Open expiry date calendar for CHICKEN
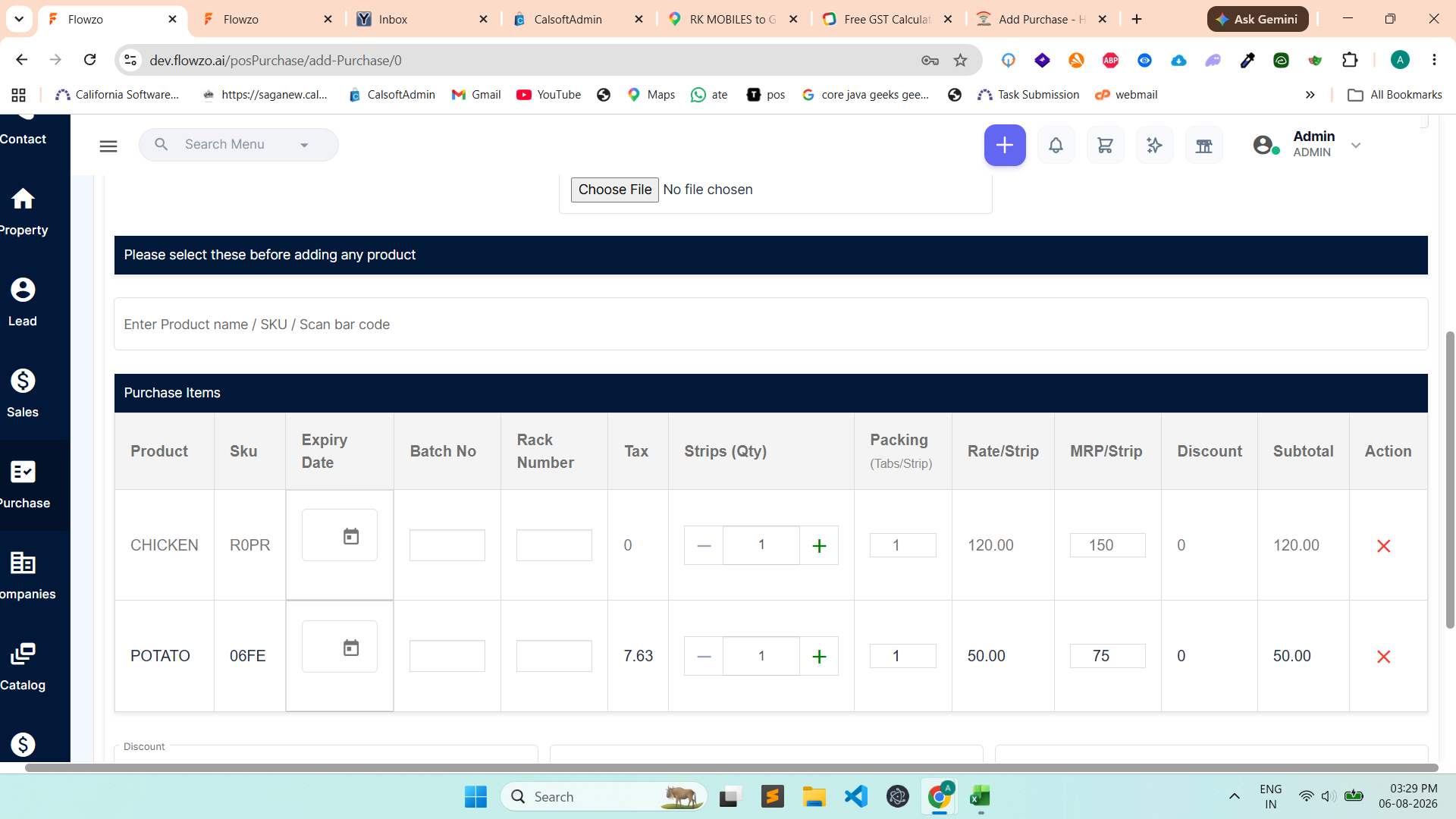 pos(350,536)
